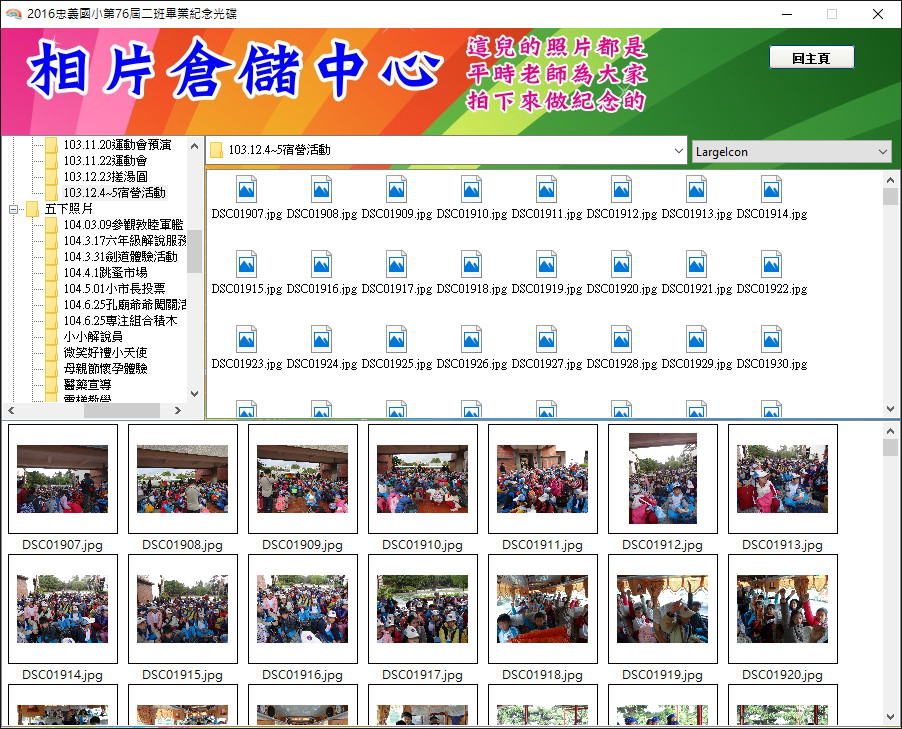Click thumbnail panel scroll down arrow
Viewport: 902px width, 729px height.
[890, 717]
